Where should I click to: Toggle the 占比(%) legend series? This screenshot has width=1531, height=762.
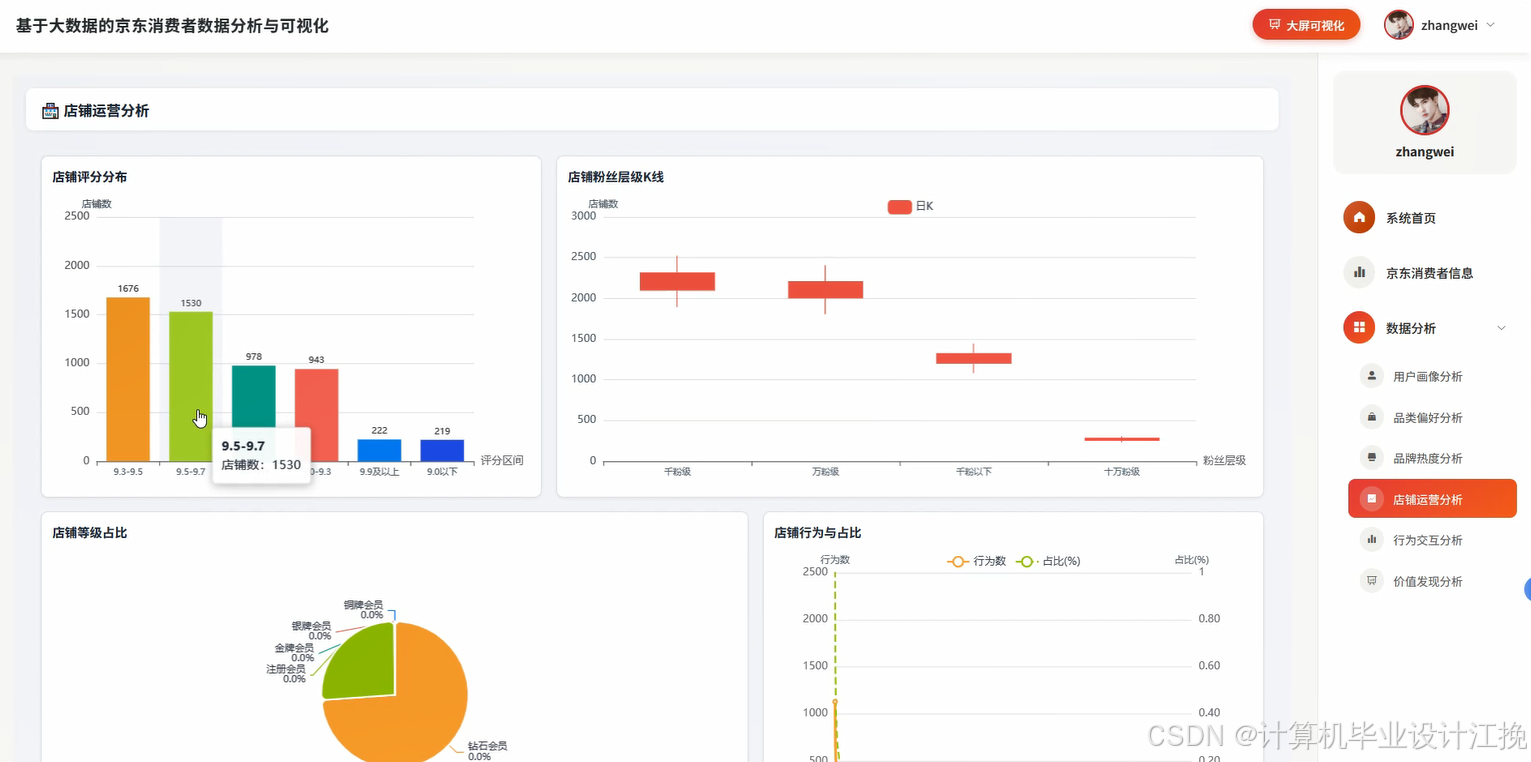pos(1048,561)
